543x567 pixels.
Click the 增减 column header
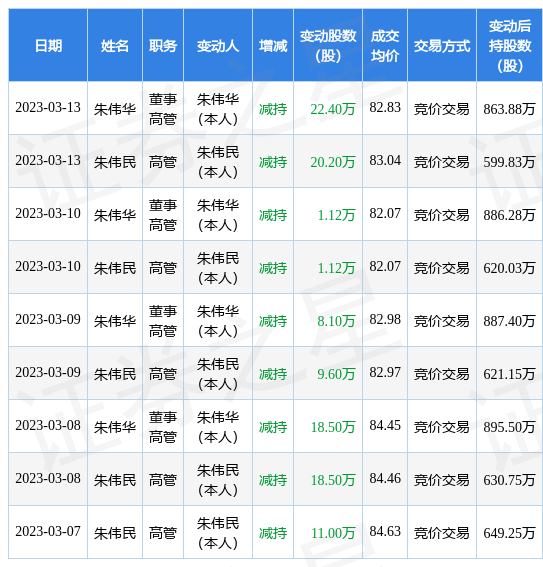(x=273, y=46)
